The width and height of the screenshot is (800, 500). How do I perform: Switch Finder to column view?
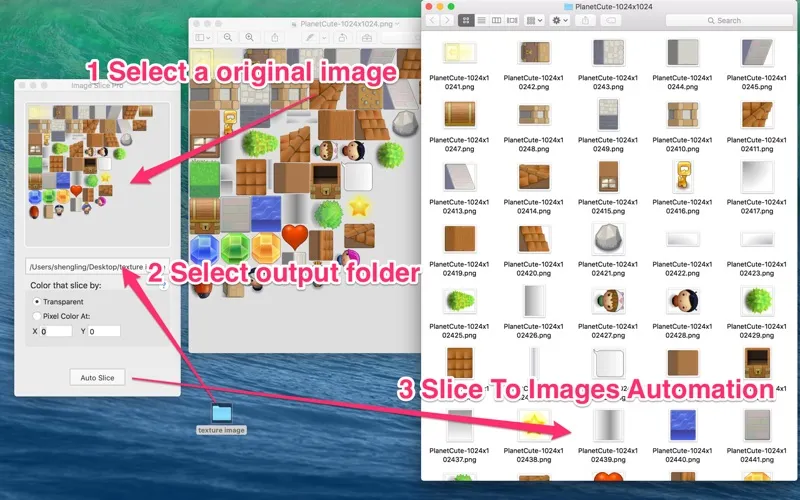pos(496,20)
